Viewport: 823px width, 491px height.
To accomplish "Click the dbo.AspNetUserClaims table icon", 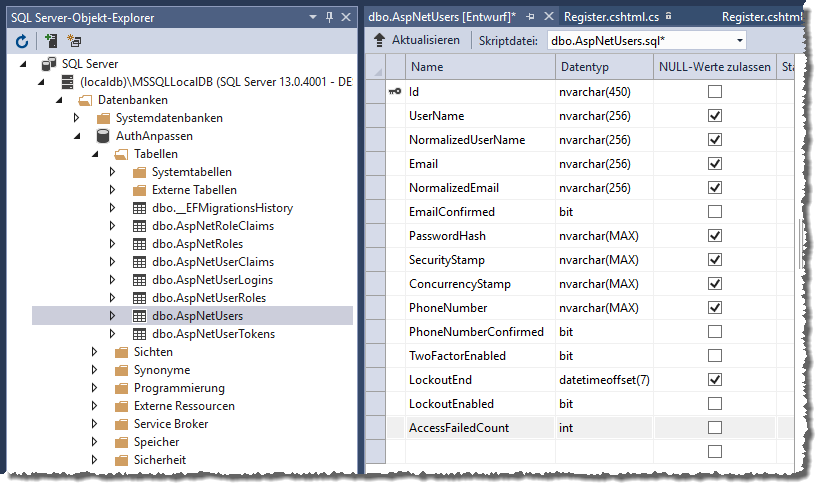I will [139, 262].
